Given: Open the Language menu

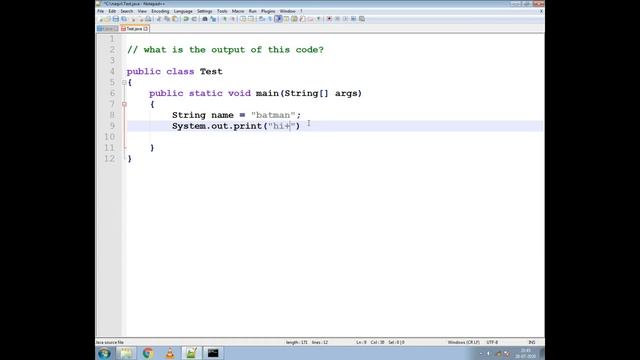Looking at the screenshot, I should 183,11.
